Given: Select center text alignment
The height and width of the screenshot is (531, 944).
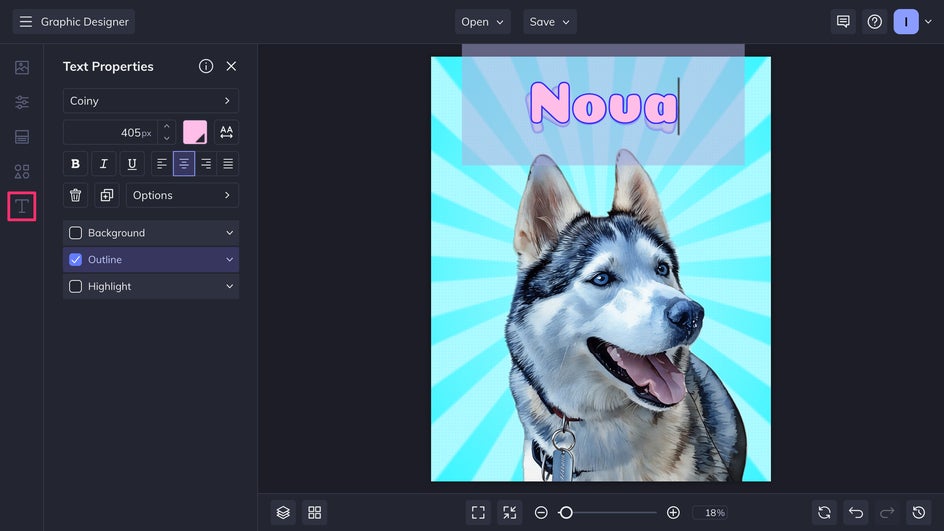Looking at the screenshot, I should 184,164.
